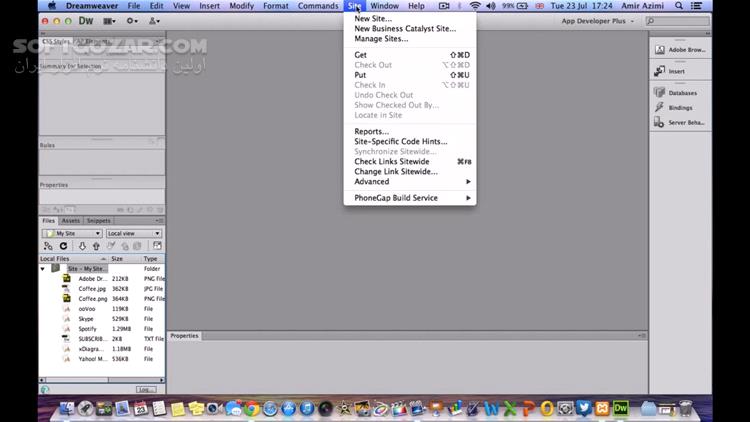This screenshot has height=422, width=750.
Task: Sort by Local Files column header
Action: click(73, 259)
